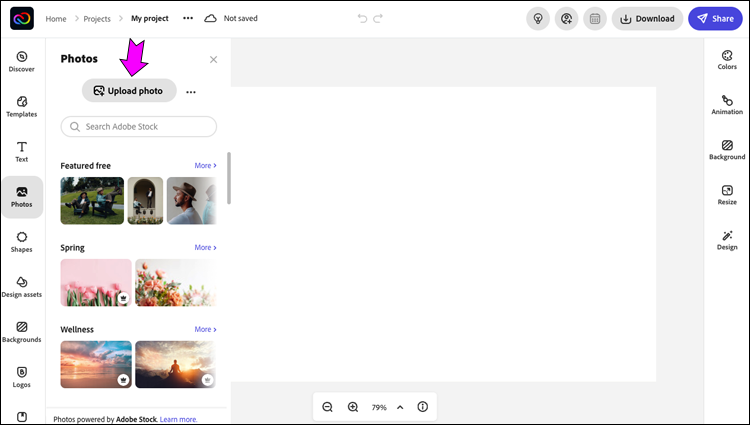Open the Discover panel
This screenshot has height=425, width=750.
(x=22, y=62)
